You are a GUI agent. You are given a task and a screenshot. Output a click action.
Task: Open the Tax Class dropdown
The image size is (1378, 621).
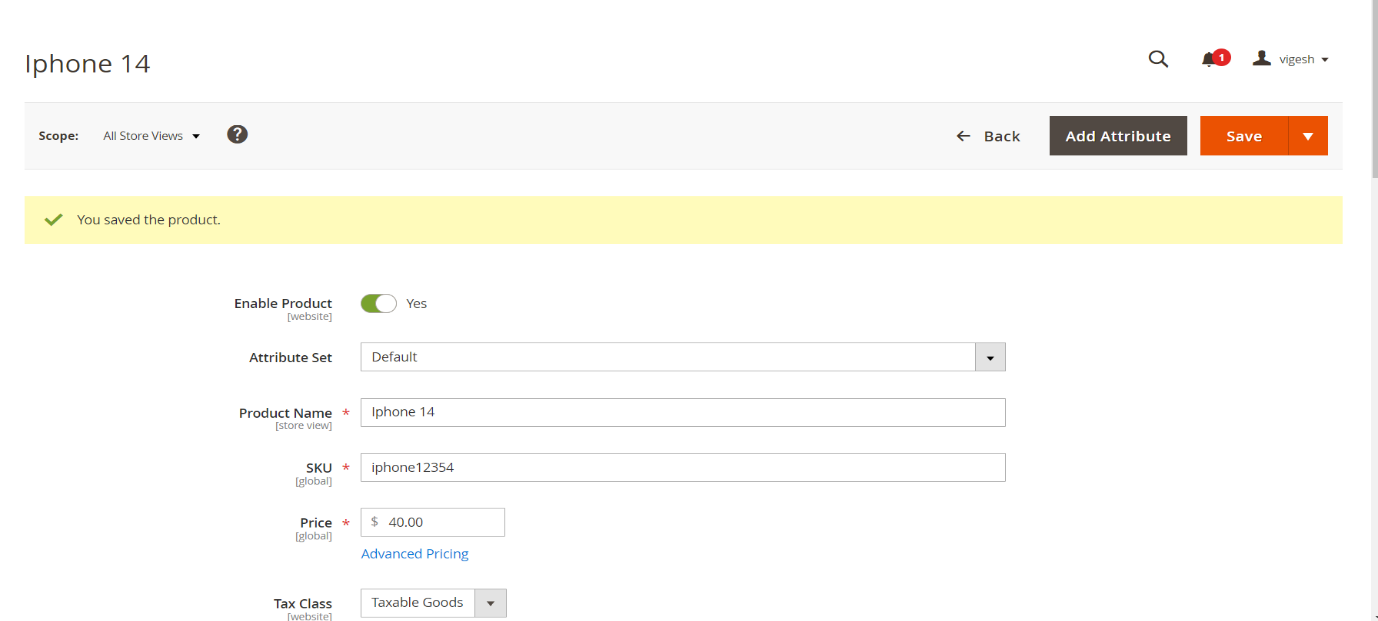tap(434, 603)
